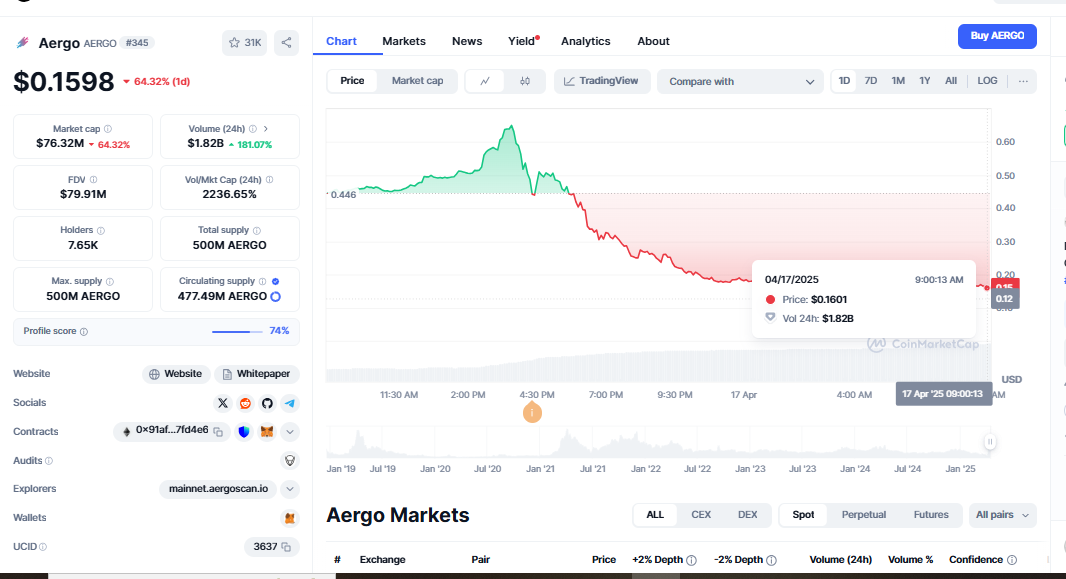Expand explorers list chevron
This screenshot has width=1066, height=579.
pos(290,489)
